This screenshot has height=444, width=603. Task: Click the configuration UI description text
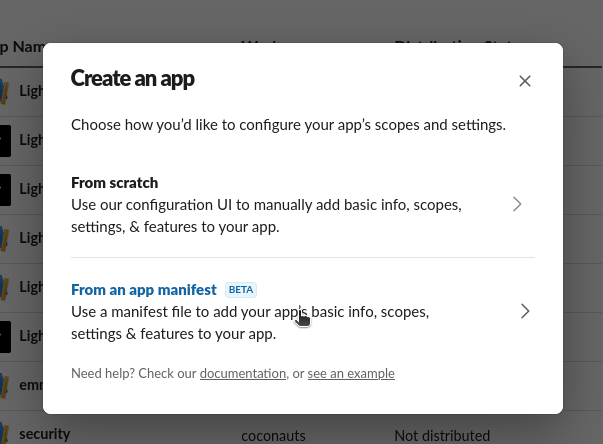266,216
